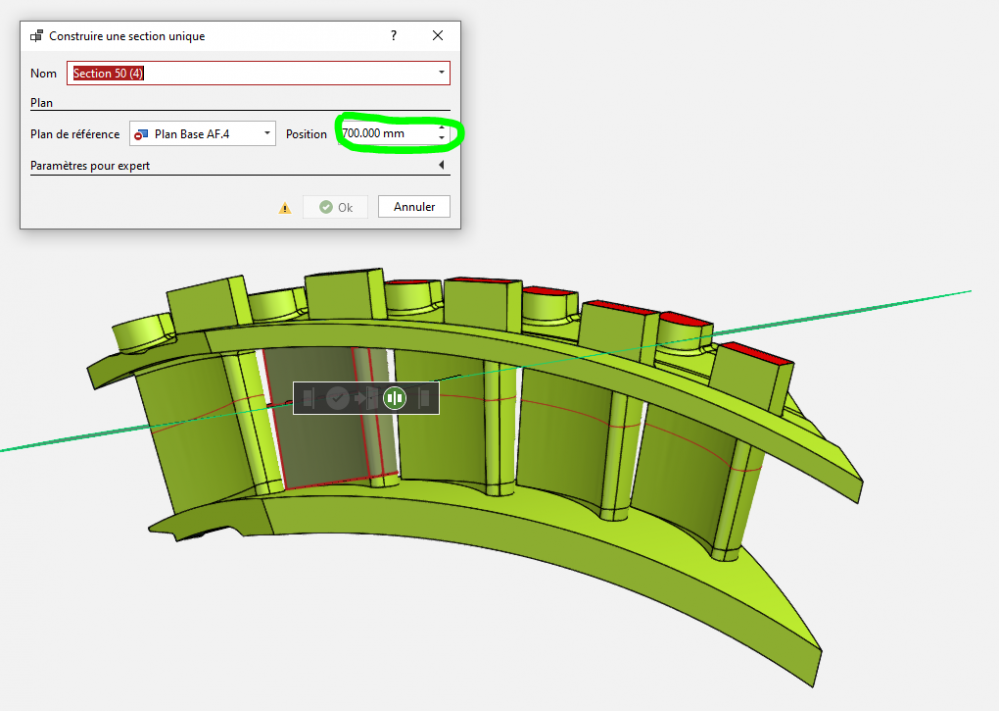This screenshot has width=999, height=711.
Task: Click the checkmark validate icon in the floating toolbar
Action: [x=338, y=398]
